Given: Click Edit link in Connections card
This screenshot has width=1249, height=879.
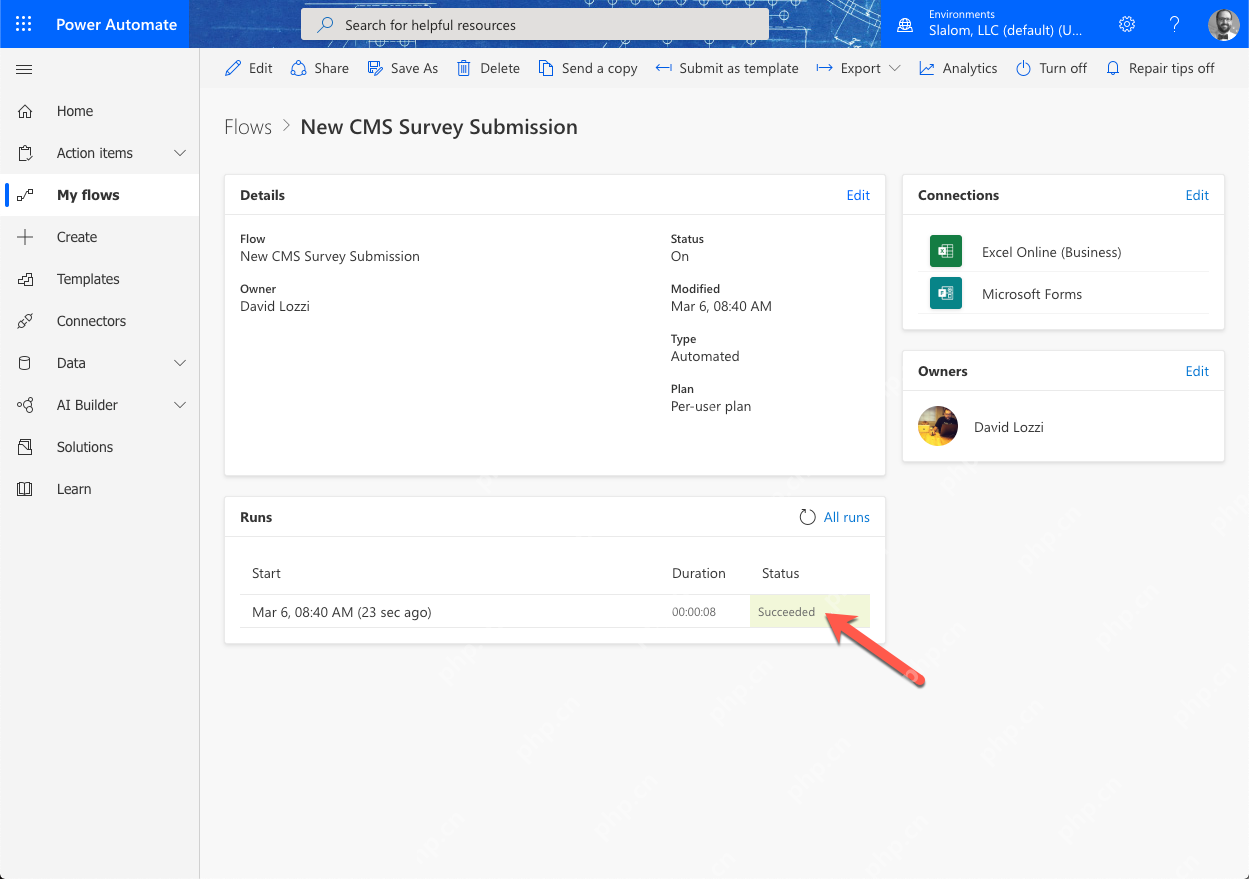Looking at the screenshot, I should click(1197, 195).
